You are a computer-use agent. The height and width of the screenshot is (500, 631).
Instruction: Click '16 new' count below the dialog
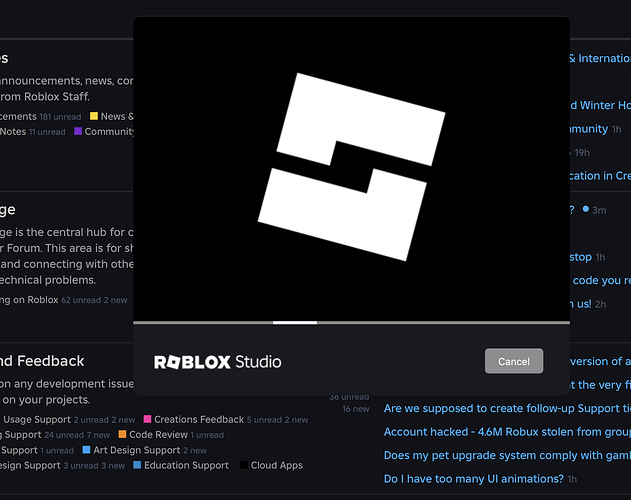(x=356, y=409)
